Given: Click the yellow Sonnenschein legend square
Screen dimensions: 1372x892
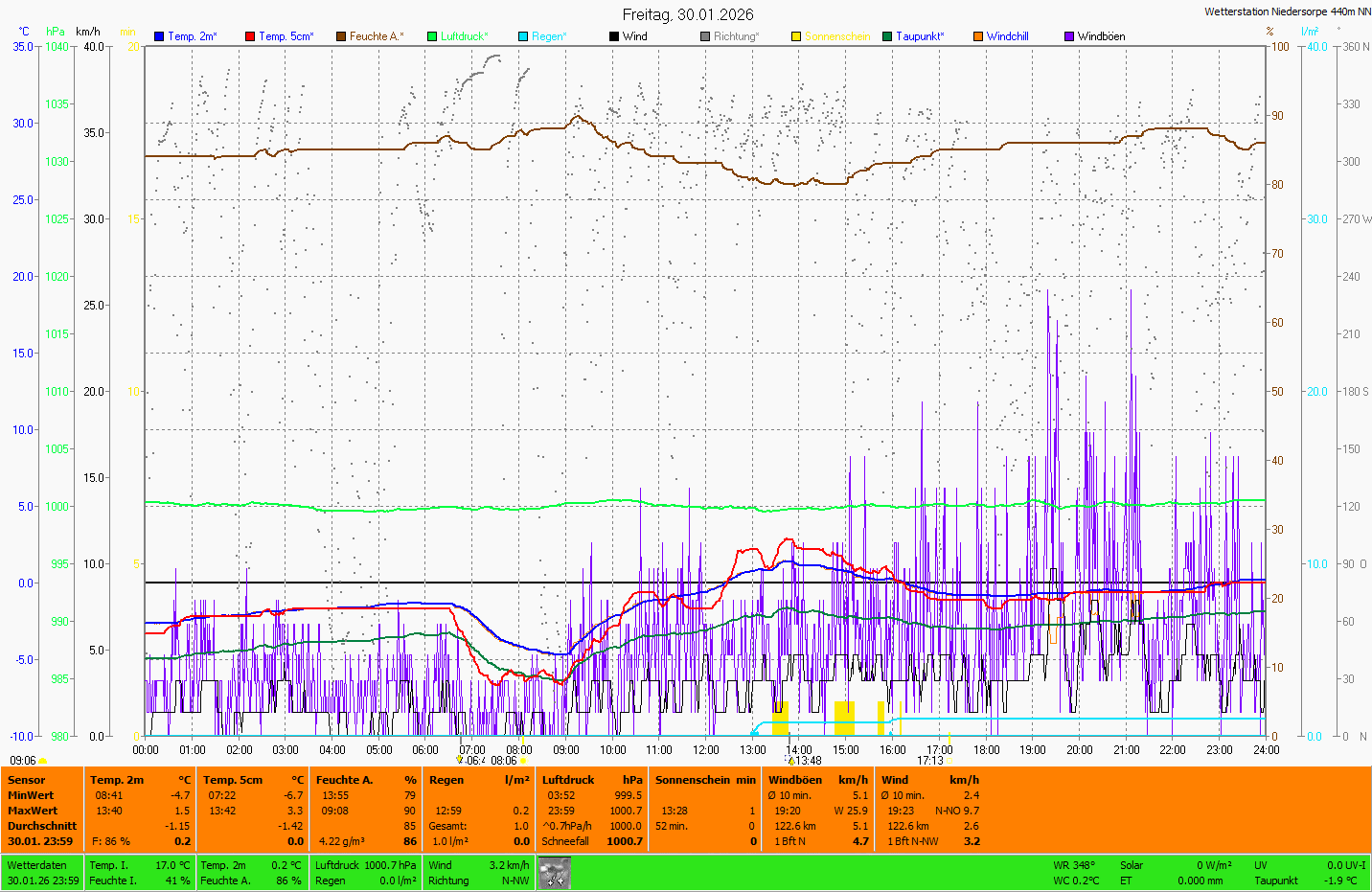Looking at the screenshot, I should click(796, 36).
